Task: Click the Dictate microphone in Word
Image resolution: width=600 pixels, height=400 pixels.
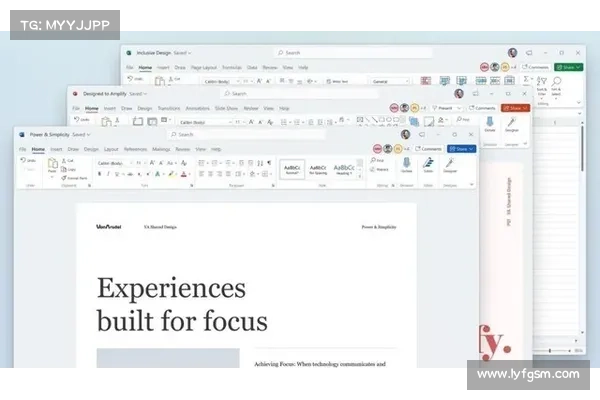Action: [406, 166]
